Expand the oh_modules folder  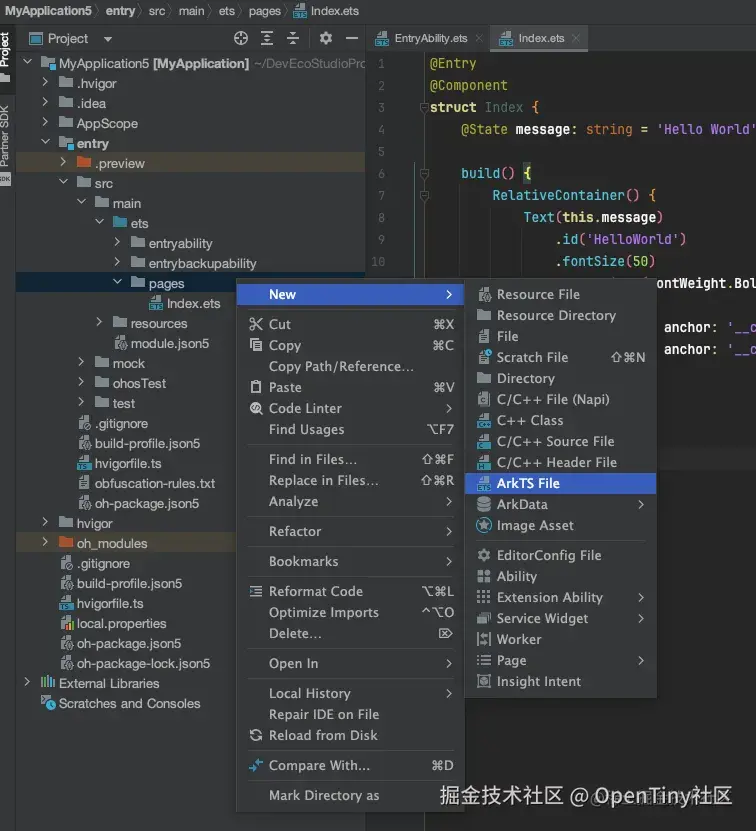(45, 542)
